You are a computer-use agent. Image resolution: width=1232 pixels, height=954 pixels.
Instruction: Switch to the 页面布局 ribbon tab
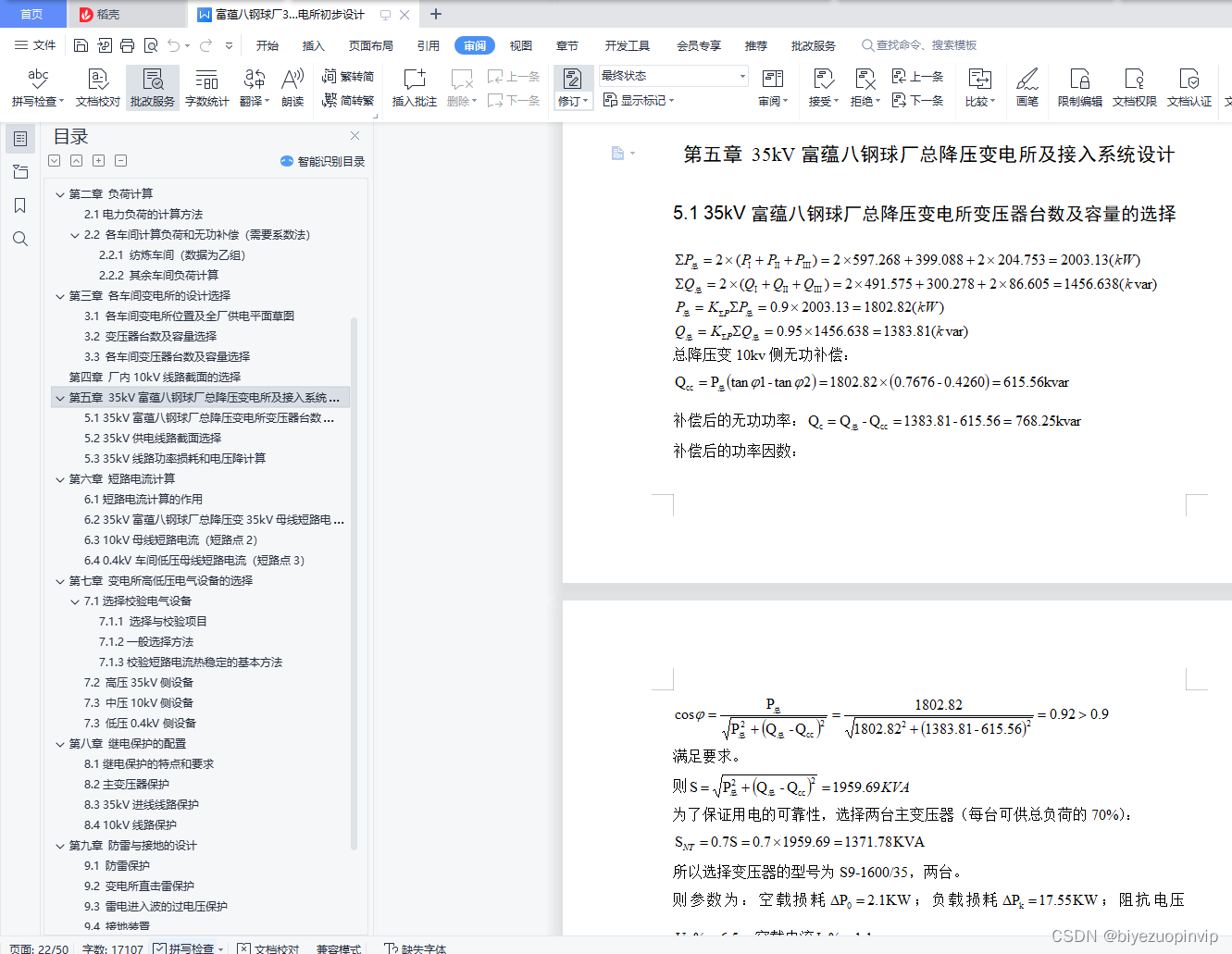[370, 44]
